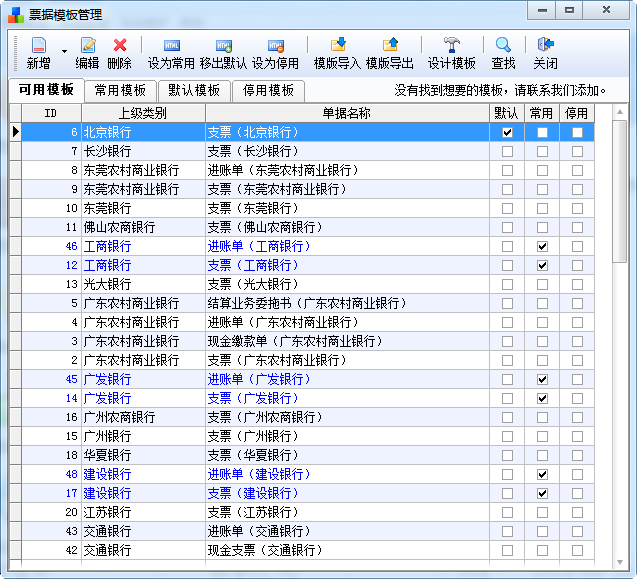The image size is (637, 579).
Task: Sort by the ID column header
Action: (51, 113)
